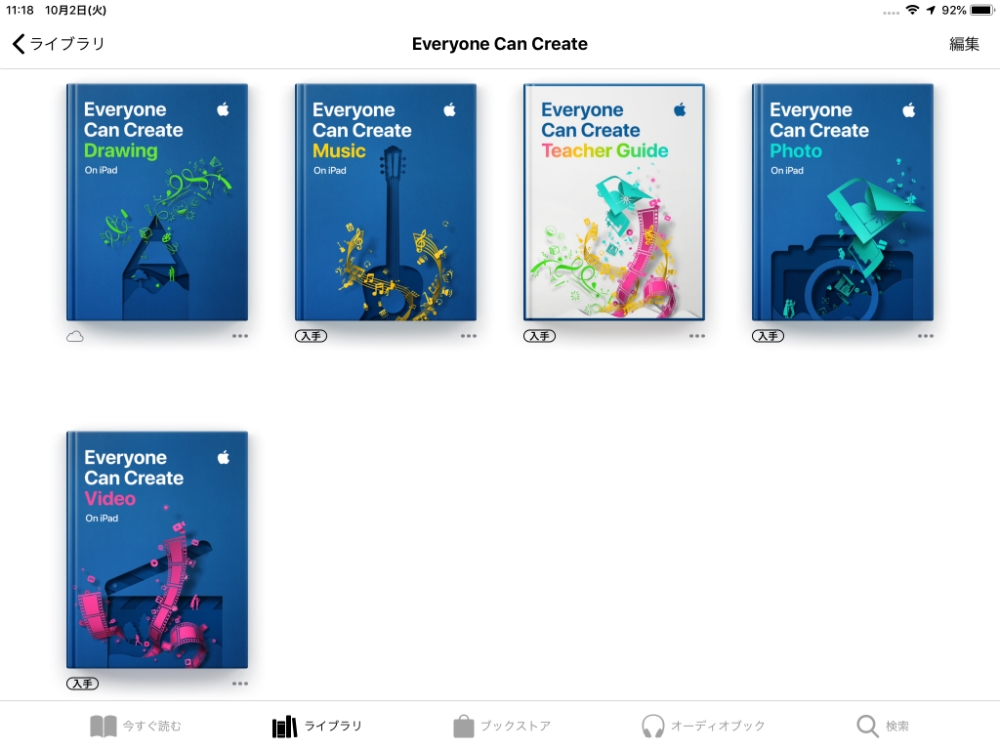Open more options for the Photo book
Viewport: 1000px width, 750px height.
[925, 336]
